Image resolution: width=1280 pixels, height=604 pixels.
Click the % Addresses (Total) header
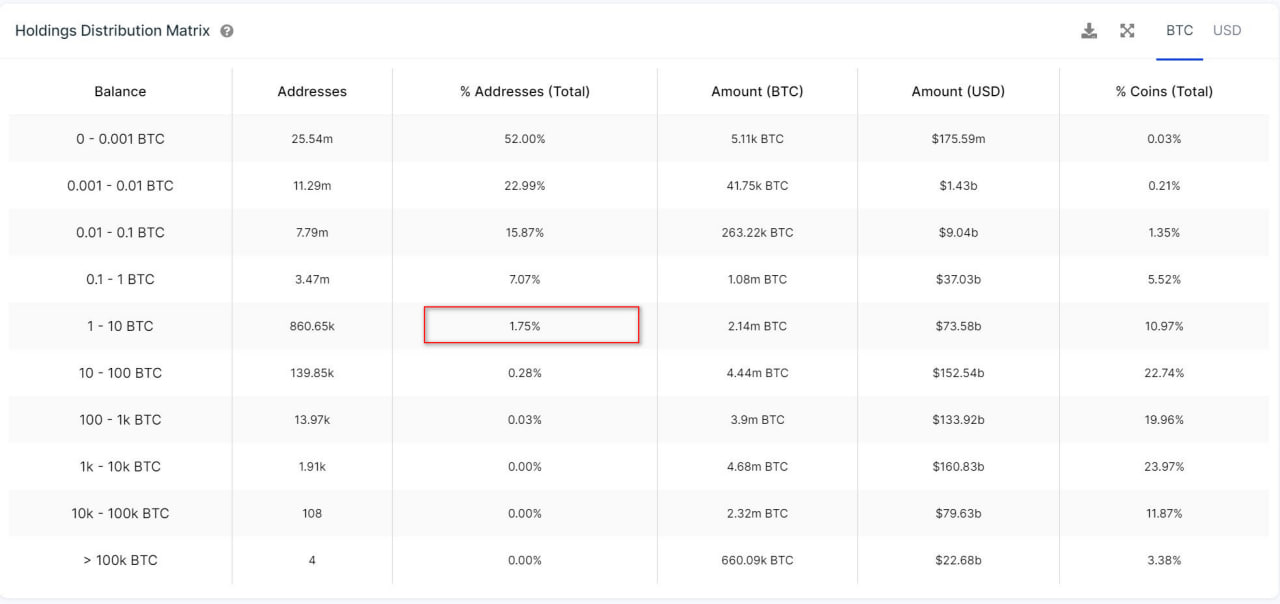[525, 91]
